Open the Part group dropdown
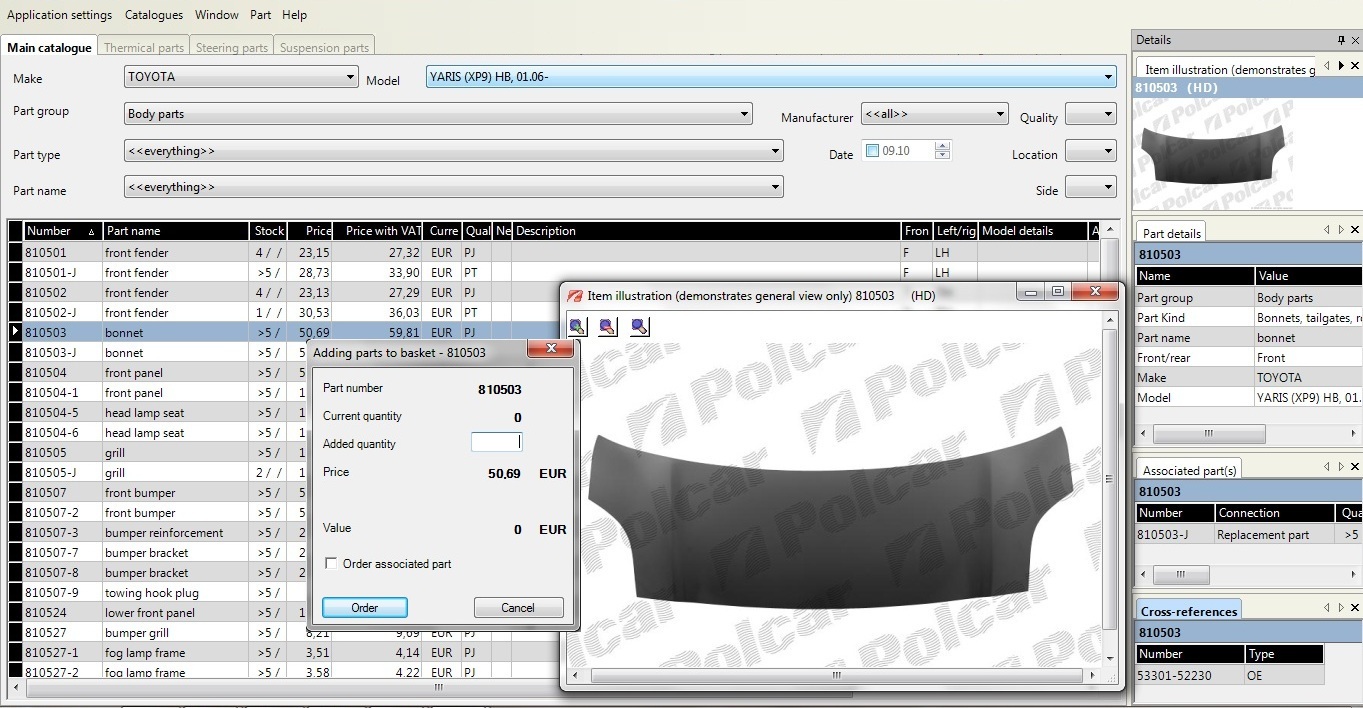The height and width of the screenshot is (708, 1363). (x=744, y=114)
